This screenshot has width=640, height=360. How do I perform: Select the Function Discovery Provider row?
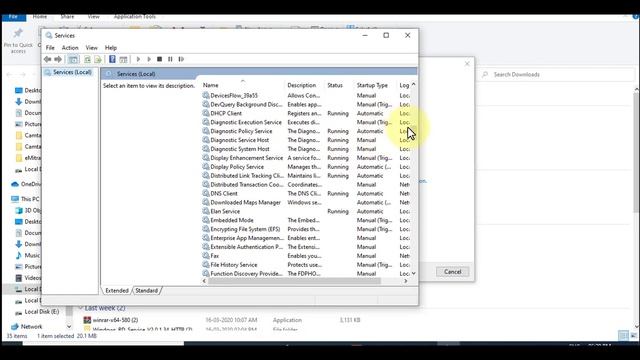tap(306, 273)
